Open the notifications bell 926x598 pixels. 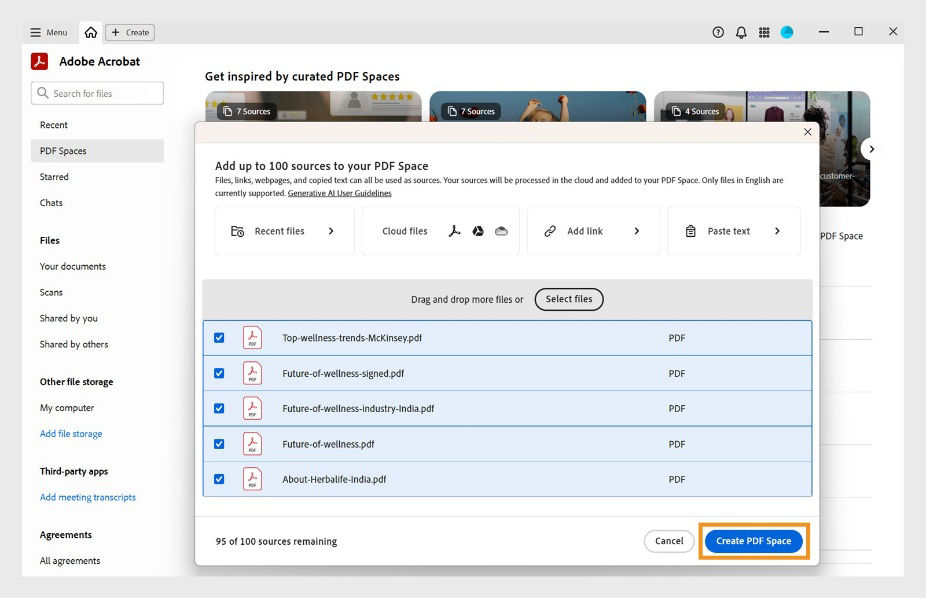(x=741, y=32)
